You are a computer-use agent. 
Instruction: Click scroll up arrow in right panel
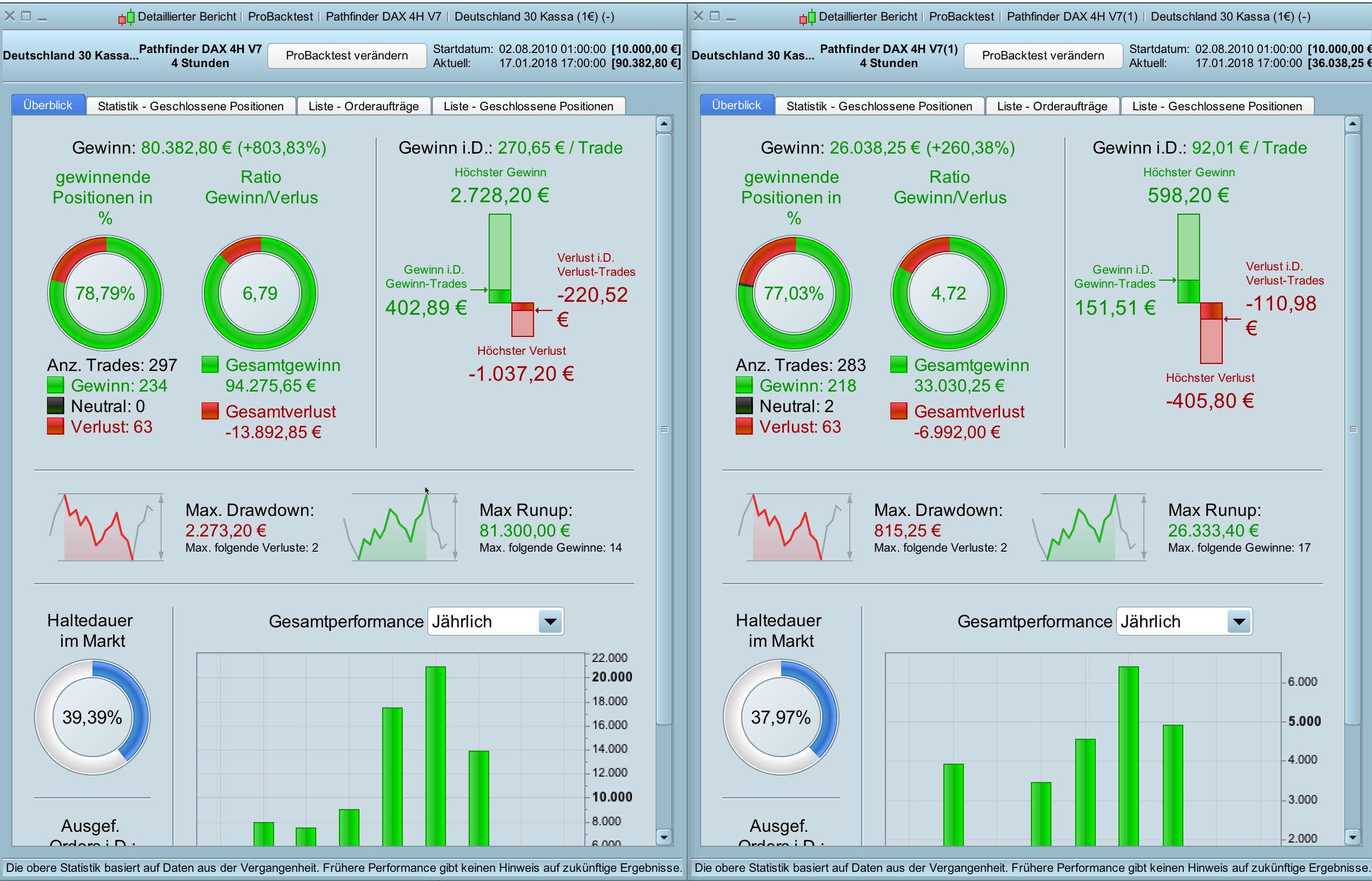pyautogui.click(x=1353, y=123)
